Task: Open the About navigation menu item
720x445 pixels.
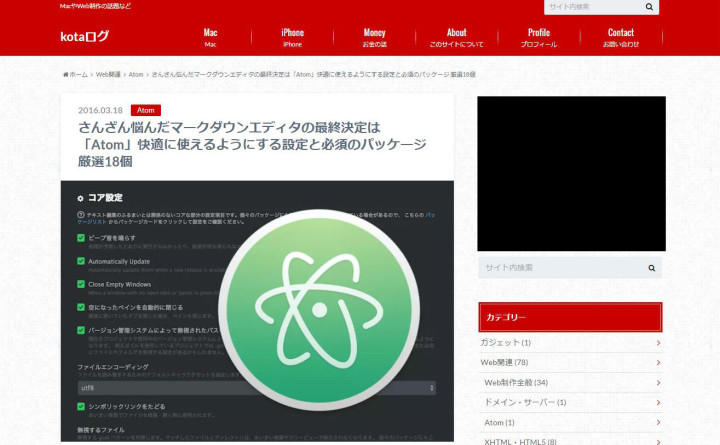Action: 456,37
